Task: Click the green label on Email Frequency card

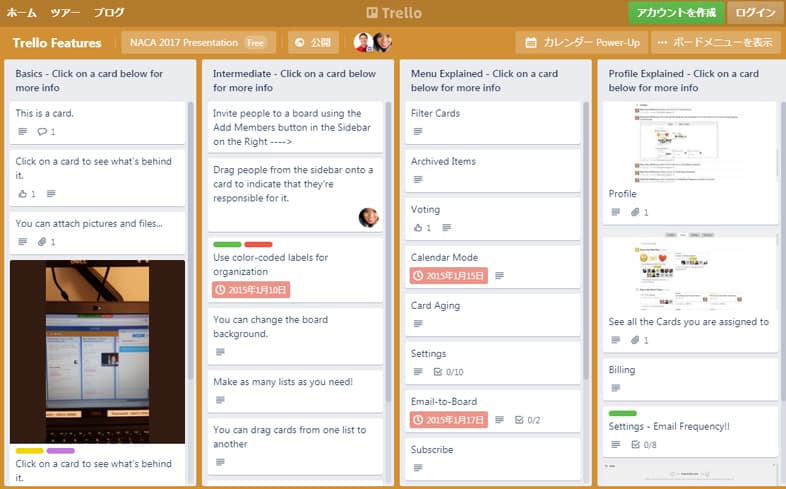Action: coord(623,413)
